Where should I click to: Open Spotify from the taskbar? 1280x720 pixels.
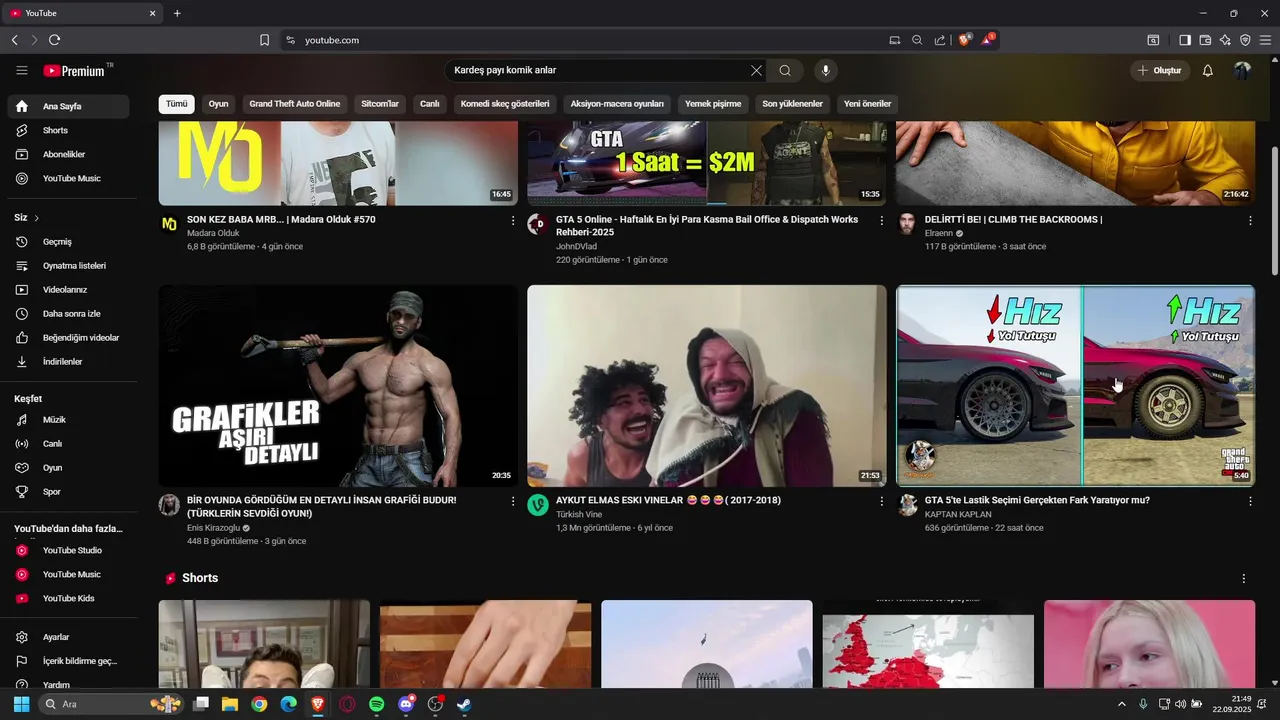[x=376, y=704]
